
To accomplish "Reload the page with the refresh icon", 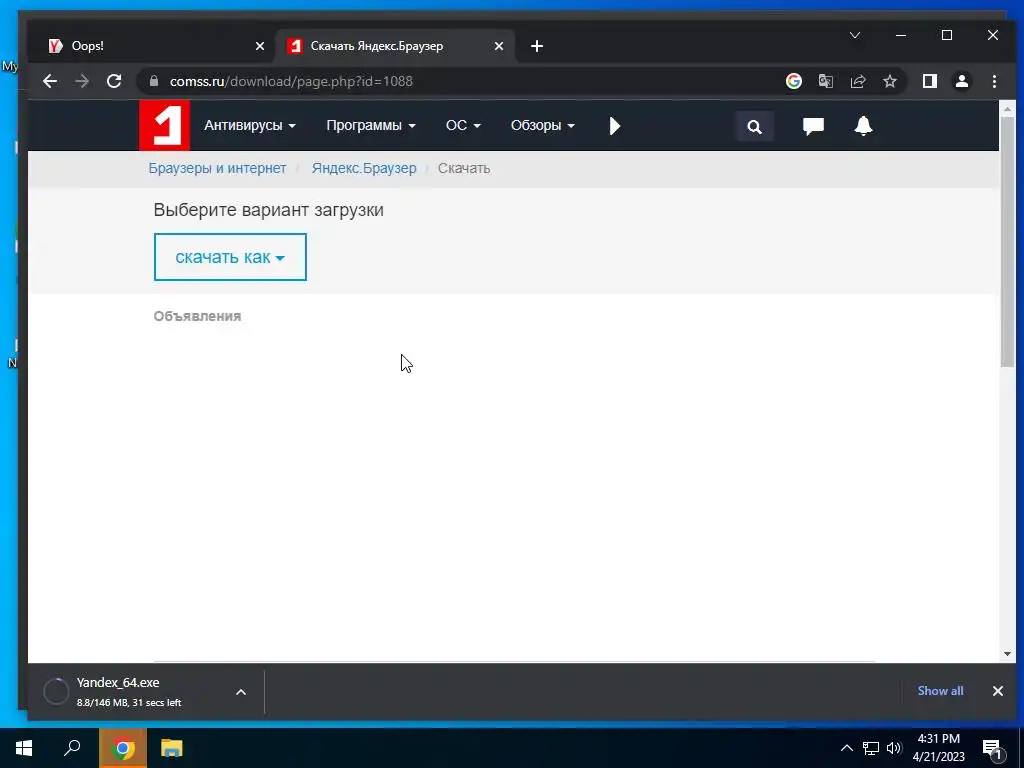I will point(114,81).
